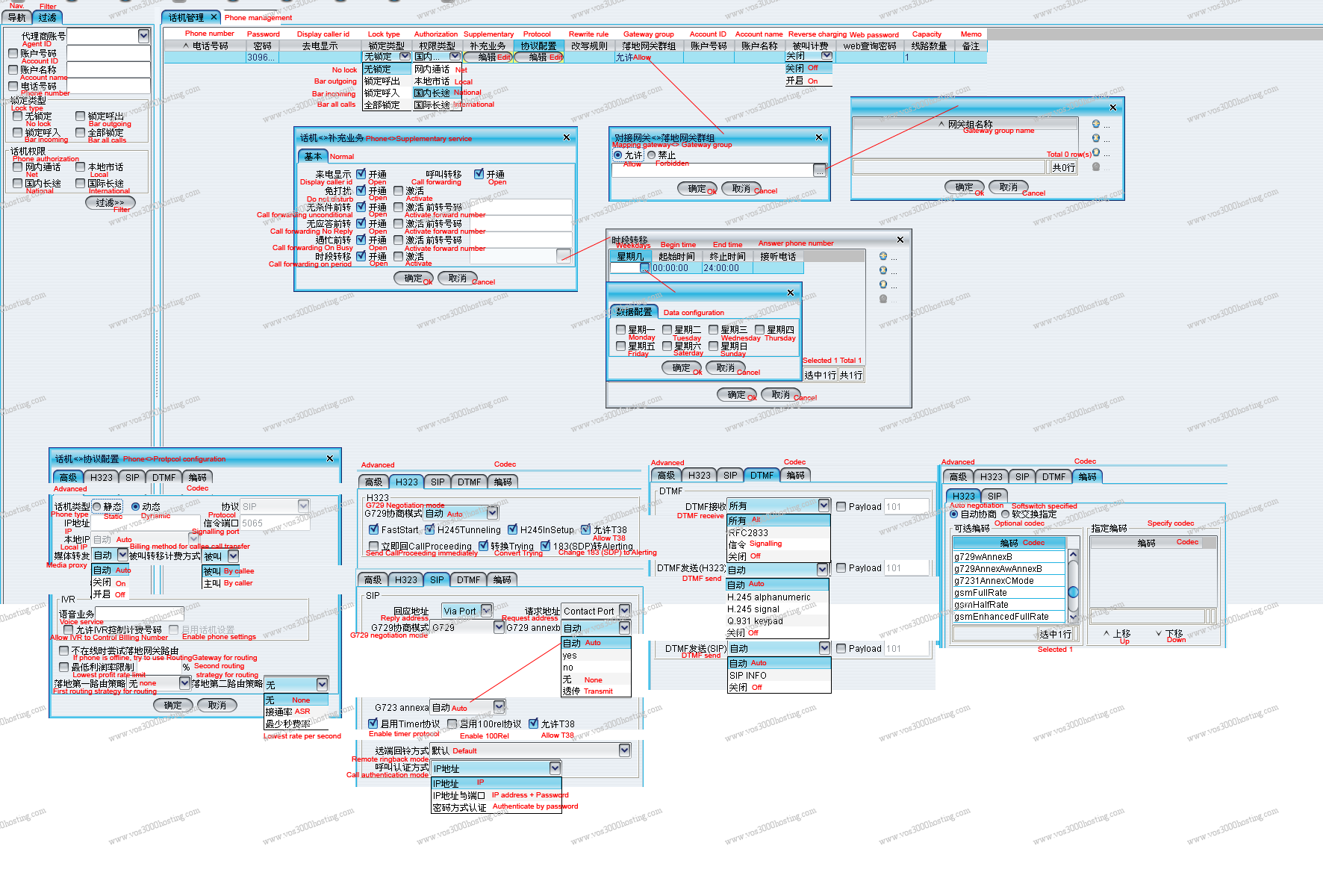Image resolution: width=1323 pixels, height=896 pixels.
Task: Check the 国际长途 International filter checkbox
Action: click(81, 183)
